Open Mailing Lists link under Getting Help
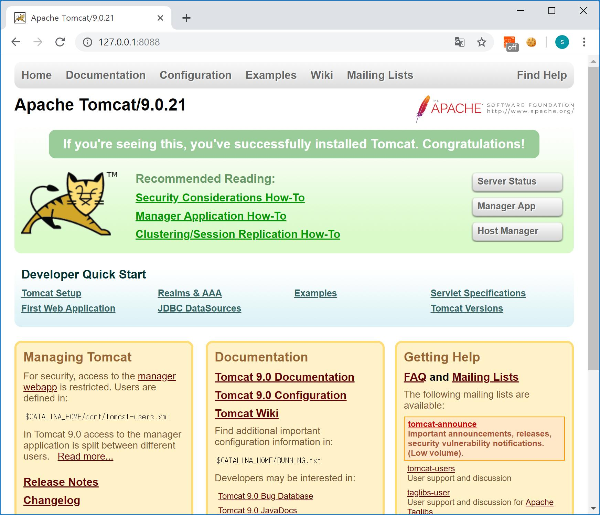 485,377
